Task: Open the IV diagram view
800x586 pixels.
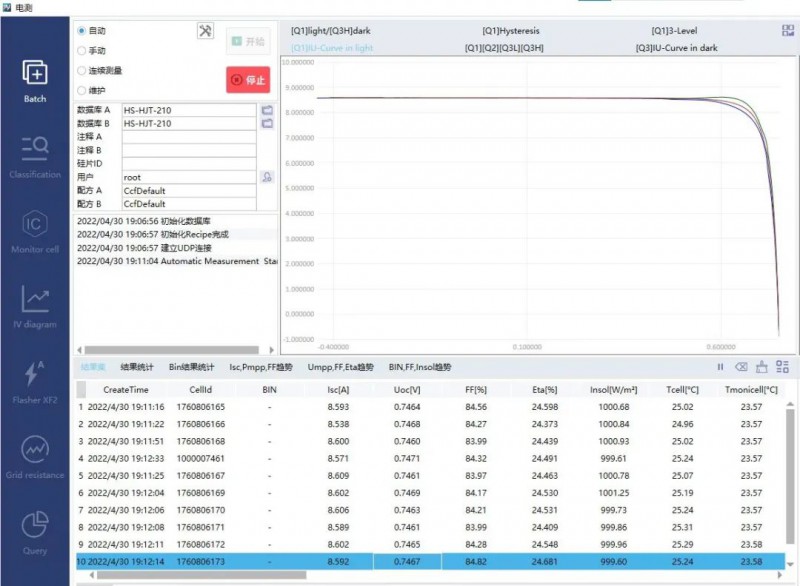Action: [35, 305]
